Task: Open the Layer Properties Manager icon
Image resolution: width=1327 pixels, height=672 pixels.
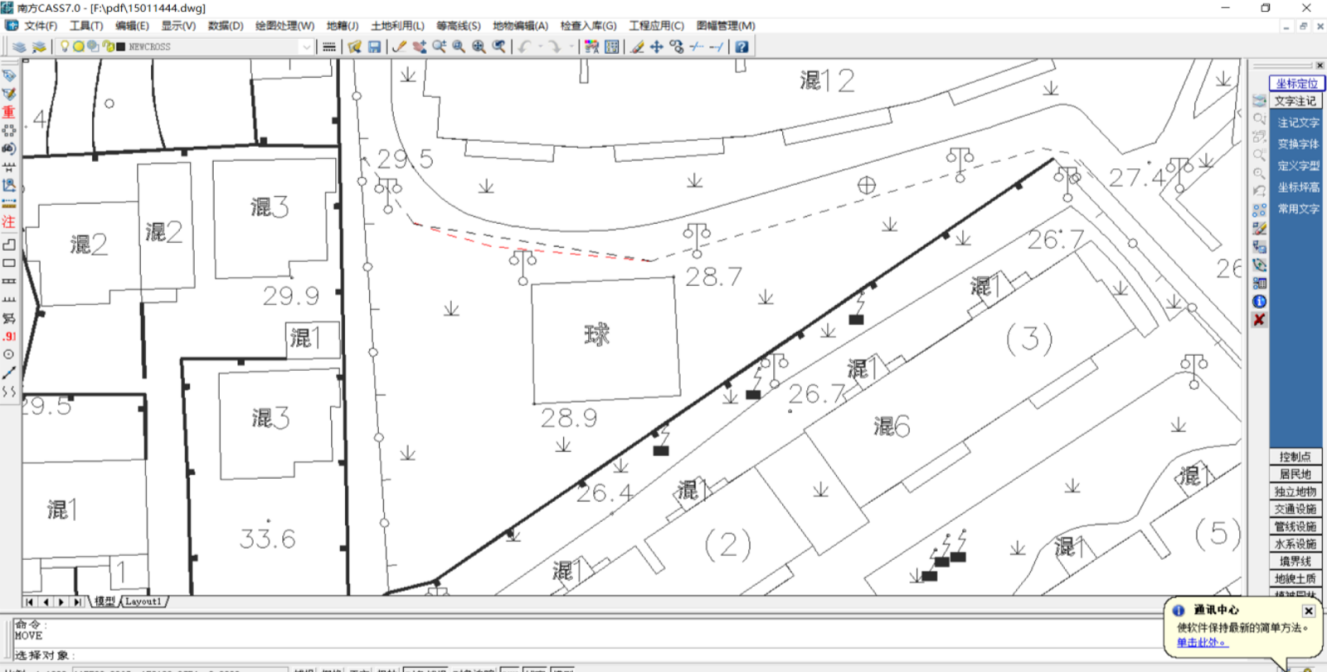Action: (x=19, y=47)
